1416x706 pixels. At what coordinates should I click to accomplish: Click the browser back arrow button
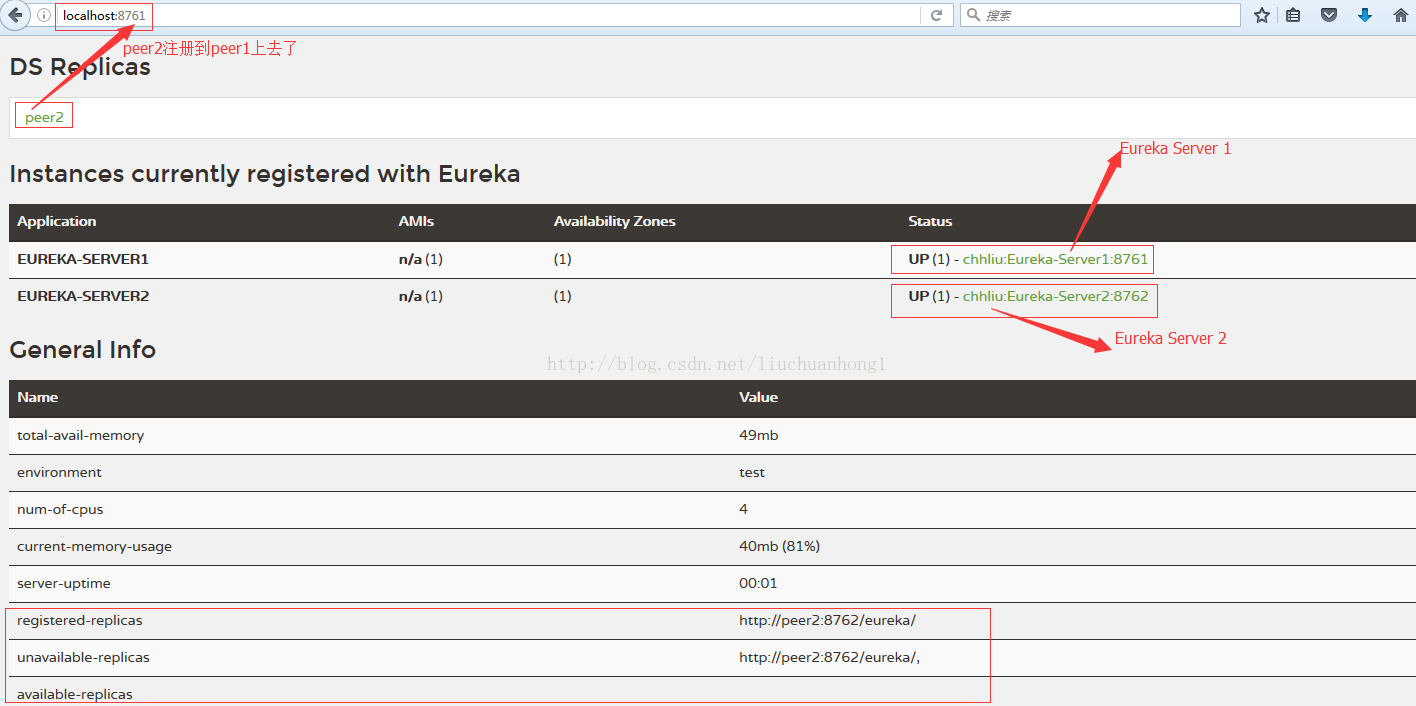(15, 15)
